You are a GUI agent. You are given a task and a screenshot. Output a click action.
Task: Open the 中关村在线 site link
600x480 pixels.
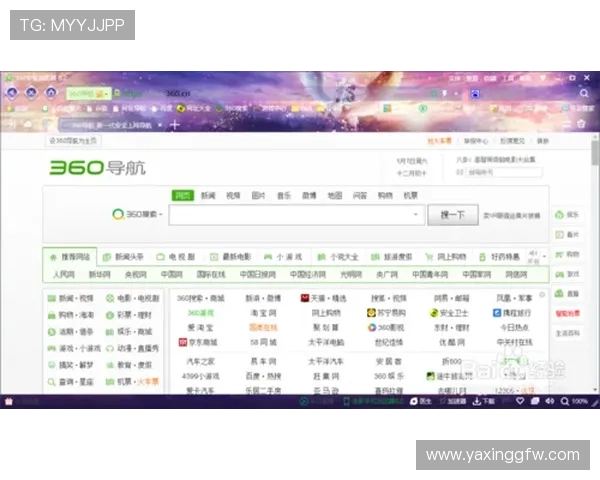pyautogui.click(x=514, y=342)
